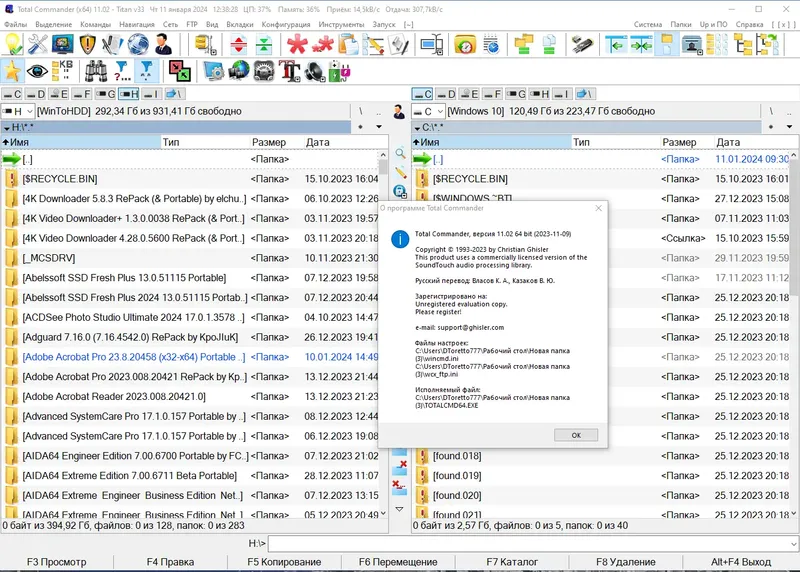Open left panel directory history arrow

click(x=379, y=127)
